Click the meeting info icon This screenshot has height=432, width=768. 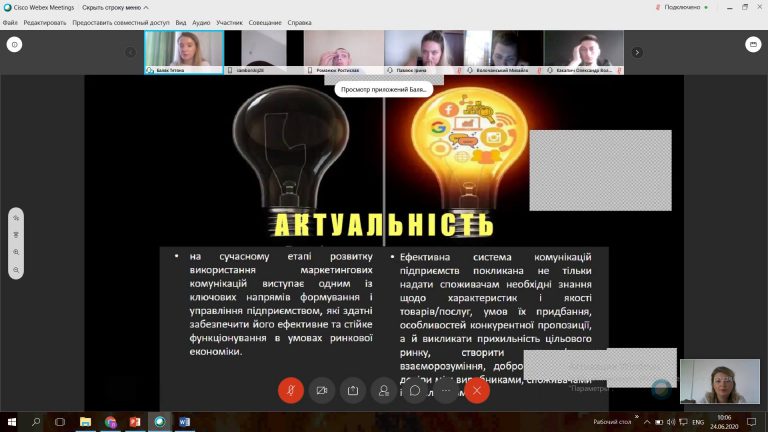(14, 45)
